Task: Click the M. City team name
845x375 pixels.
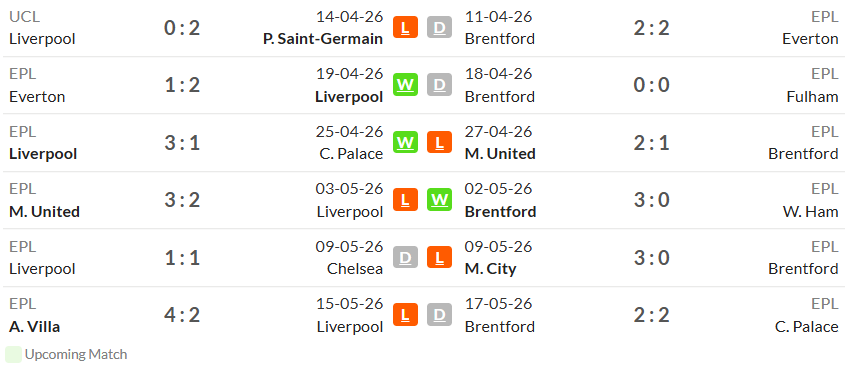Action: click(x=490, y=268)
